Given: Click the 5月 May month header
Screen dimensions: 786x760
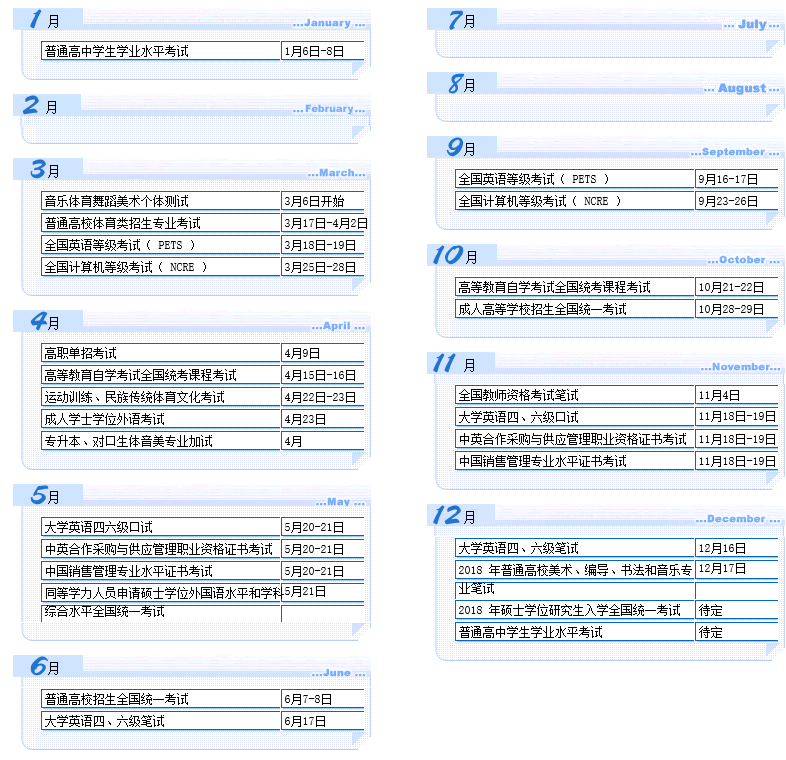Looking at the screenshot, I should (191, 495).
